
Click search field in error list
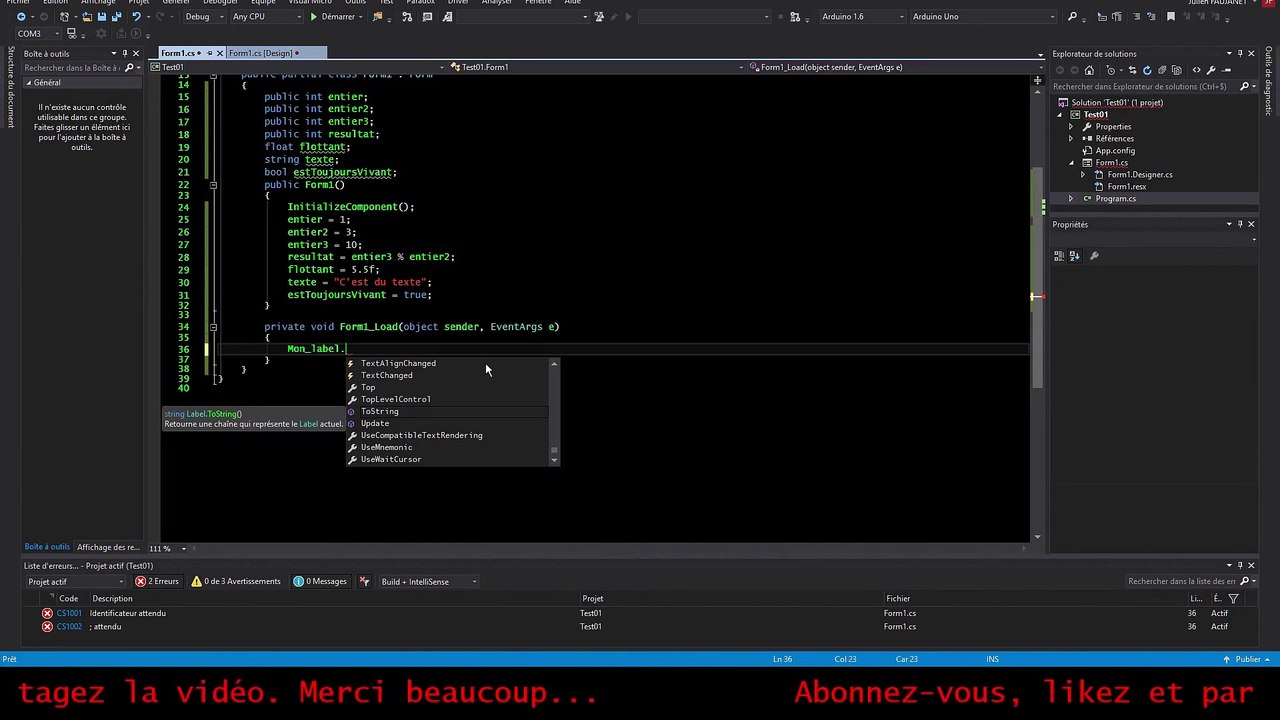tap(1182, 582)
